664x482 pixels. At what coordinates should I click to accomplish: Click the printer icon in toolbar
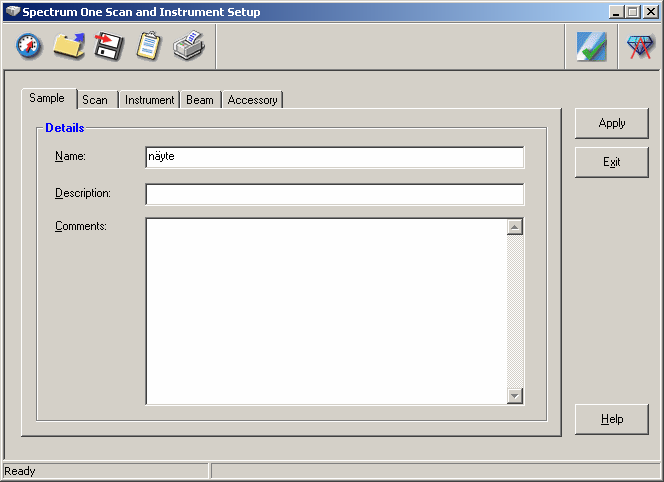click(189, 45)
